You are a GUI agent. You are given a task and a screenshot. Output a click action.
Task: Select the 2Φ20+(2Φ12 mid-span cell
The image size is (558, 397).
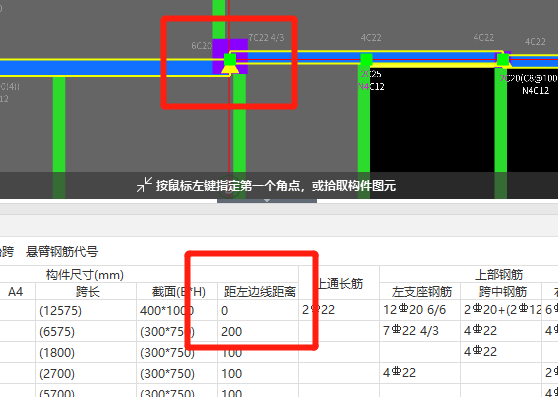(x=501, y=311)
